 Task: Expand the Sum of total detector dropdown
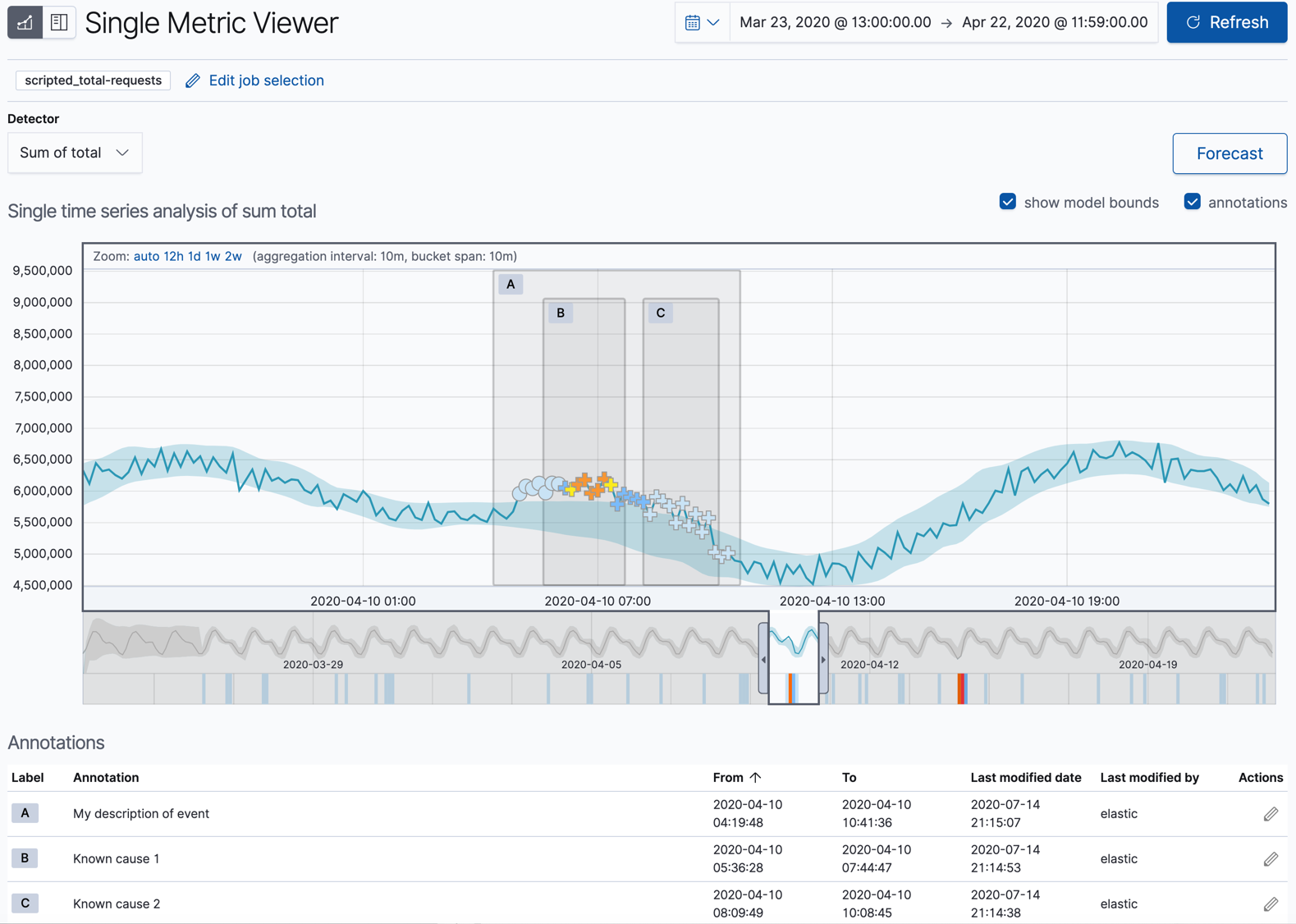[75, 153]
